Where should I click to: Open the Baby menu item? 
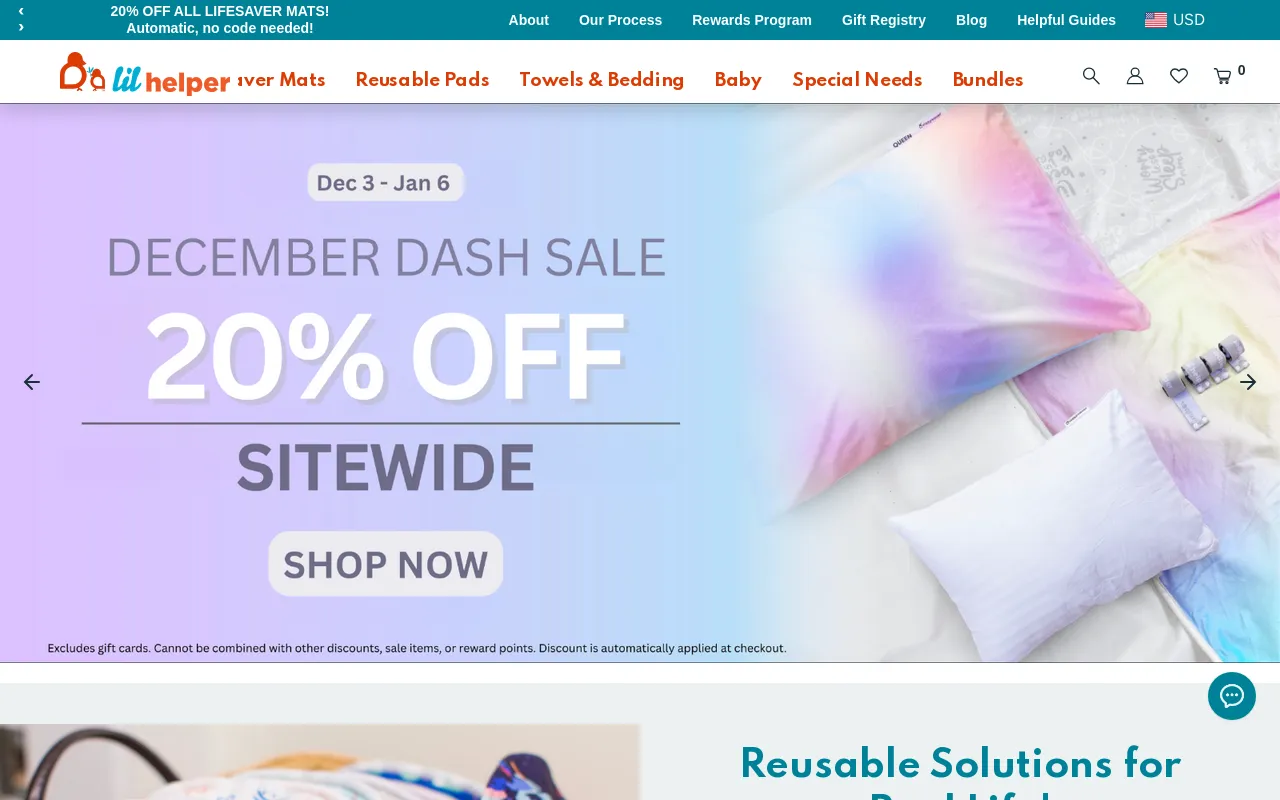pos(738,80)
